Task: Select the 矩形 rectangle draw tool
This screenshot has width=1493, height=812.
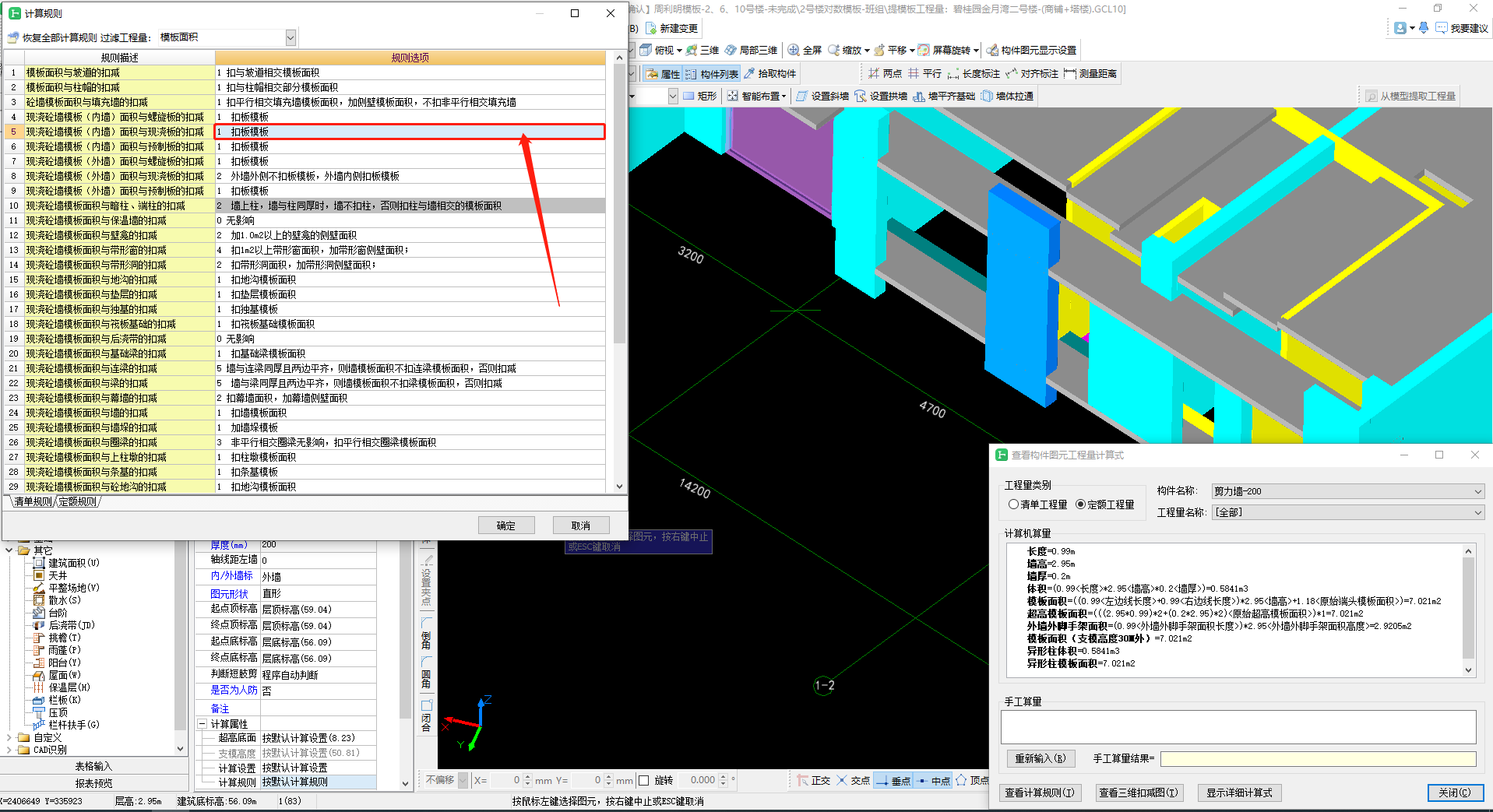Action: pos(699,96)
